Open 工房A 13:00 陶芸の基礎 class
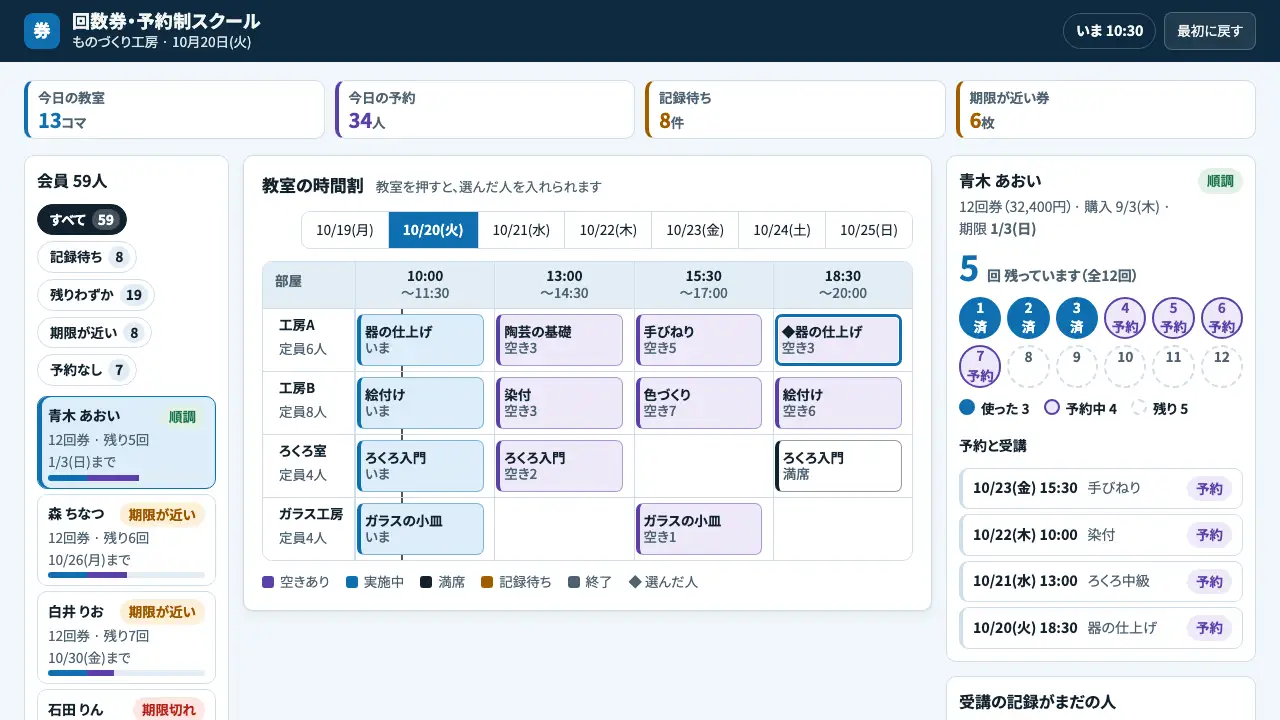This screenshot has height=720, width=1280. click(x=560, y=340)
